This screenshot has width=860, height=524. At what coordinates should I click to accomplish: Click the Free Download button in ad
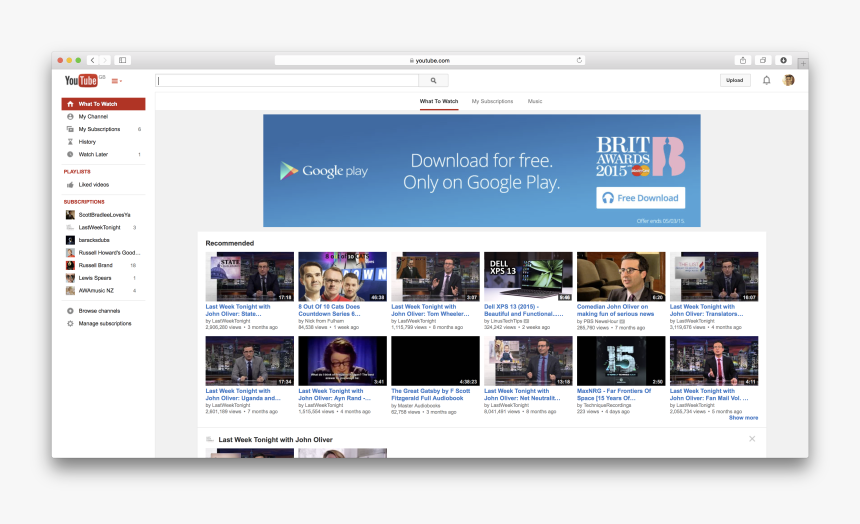(x=640, y=198)
